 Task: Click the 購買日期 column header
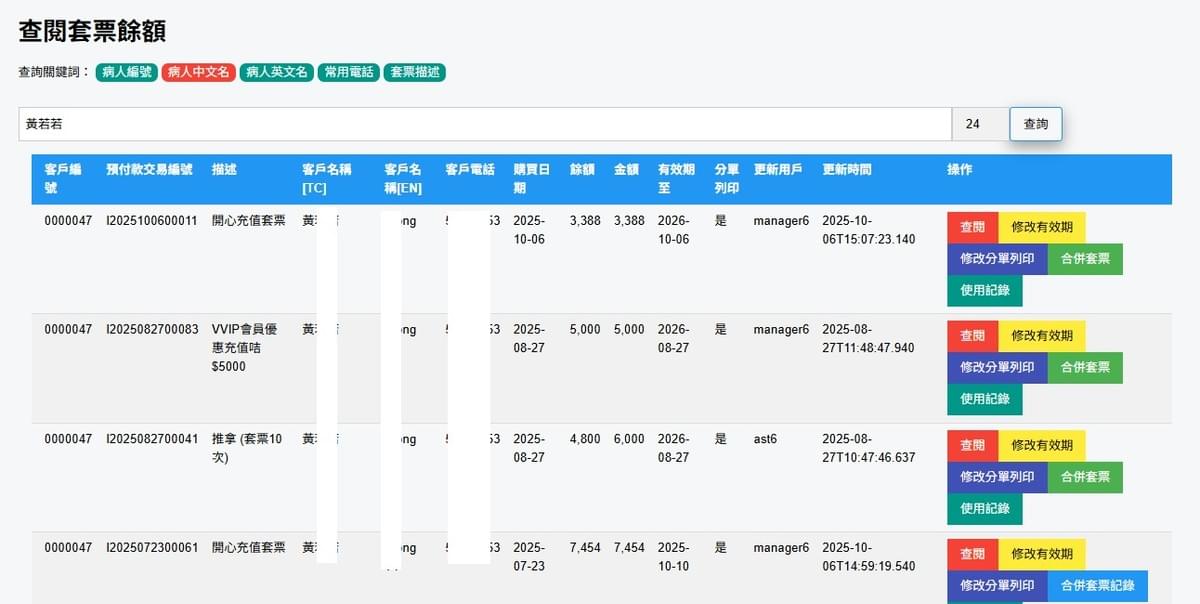pyautogui.click(x=530, y=178)
